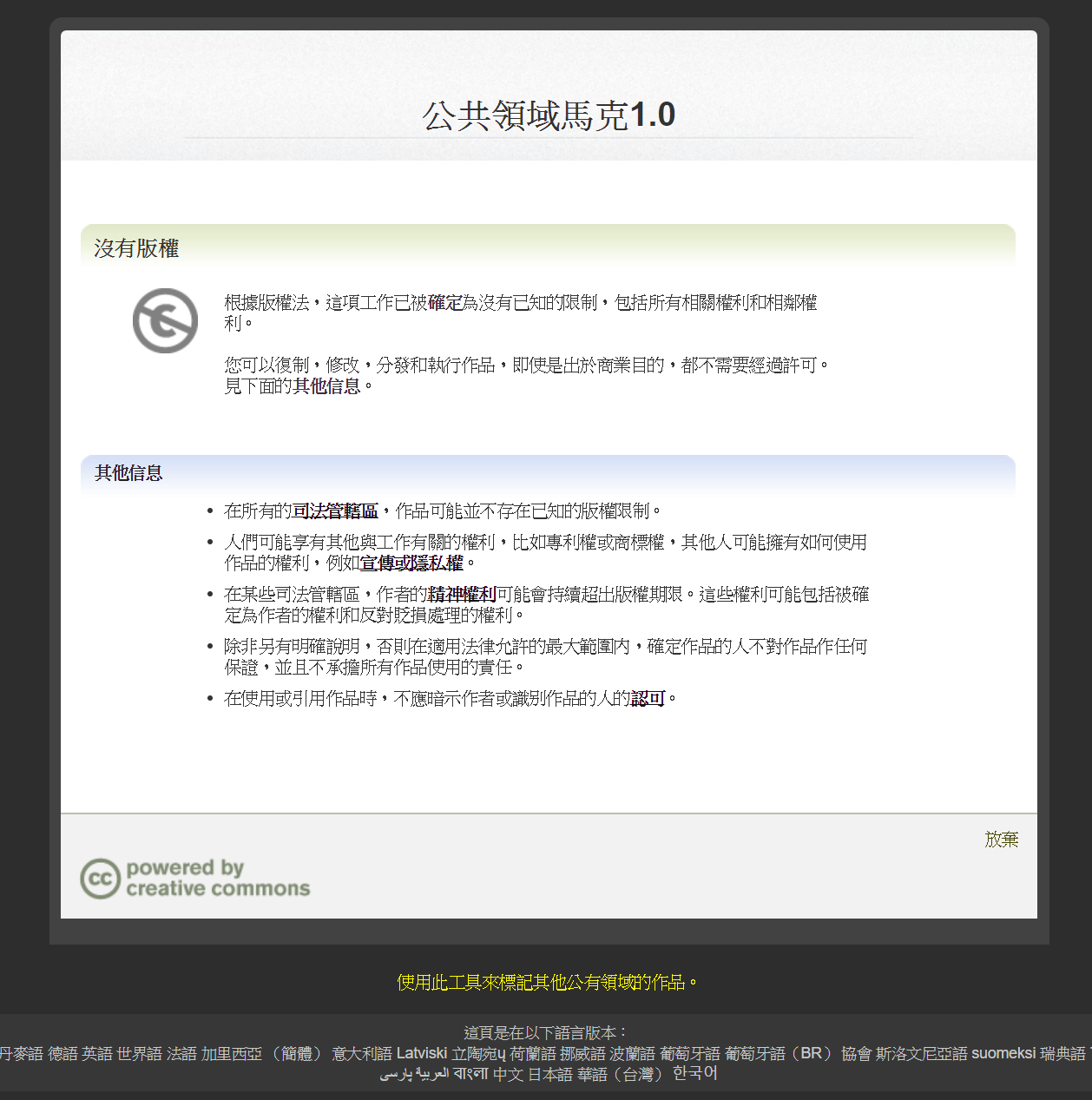Switch language to 波蘭語
This screenshot has width=1092, height=1100.
point(632,1053)
